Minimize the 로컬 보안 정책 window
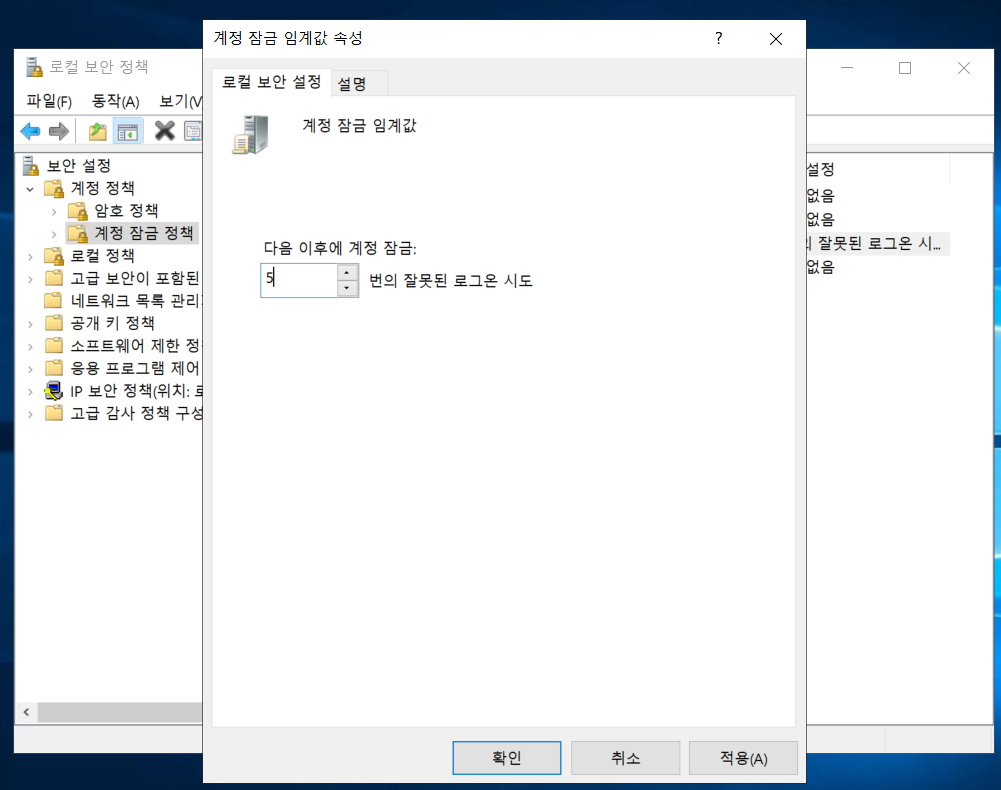Image resolution: width=1001 pixels, height=790 pixels. [x=847, y=68]
